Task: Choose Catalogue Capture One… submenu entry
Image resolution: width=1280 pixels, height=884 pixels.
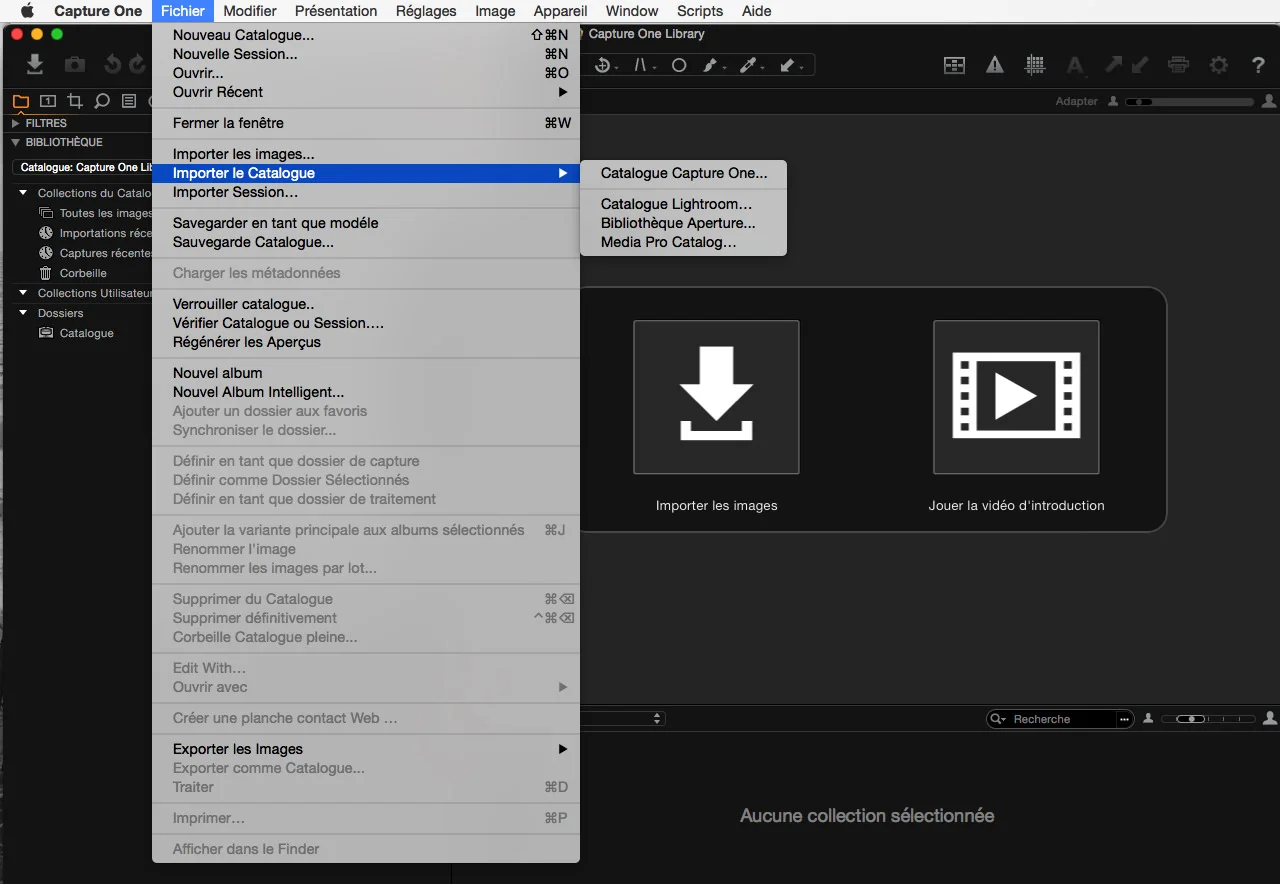Action: (684, 173)
